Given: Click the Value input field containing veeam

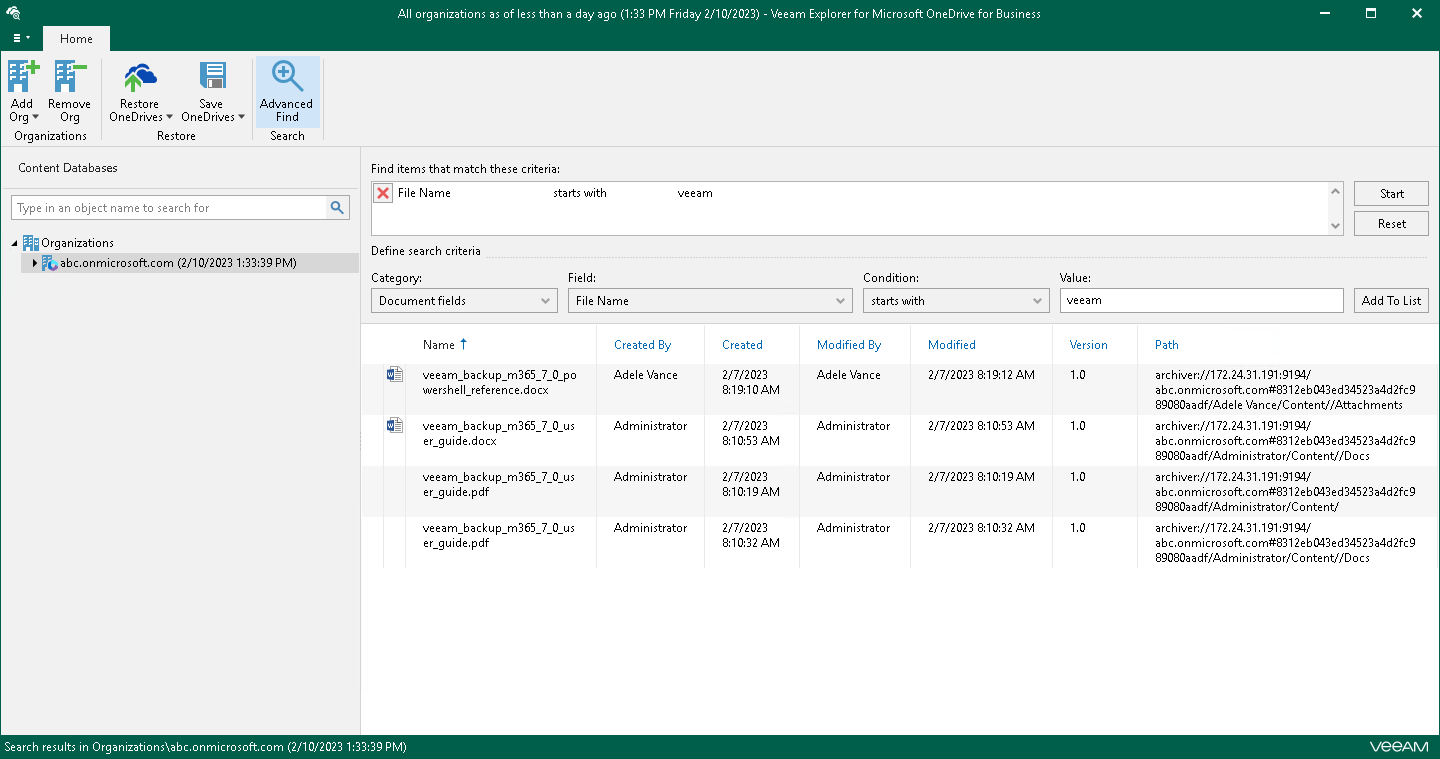Looking at the screenshot, I should pyautogui.click(x=1200, y=301).
